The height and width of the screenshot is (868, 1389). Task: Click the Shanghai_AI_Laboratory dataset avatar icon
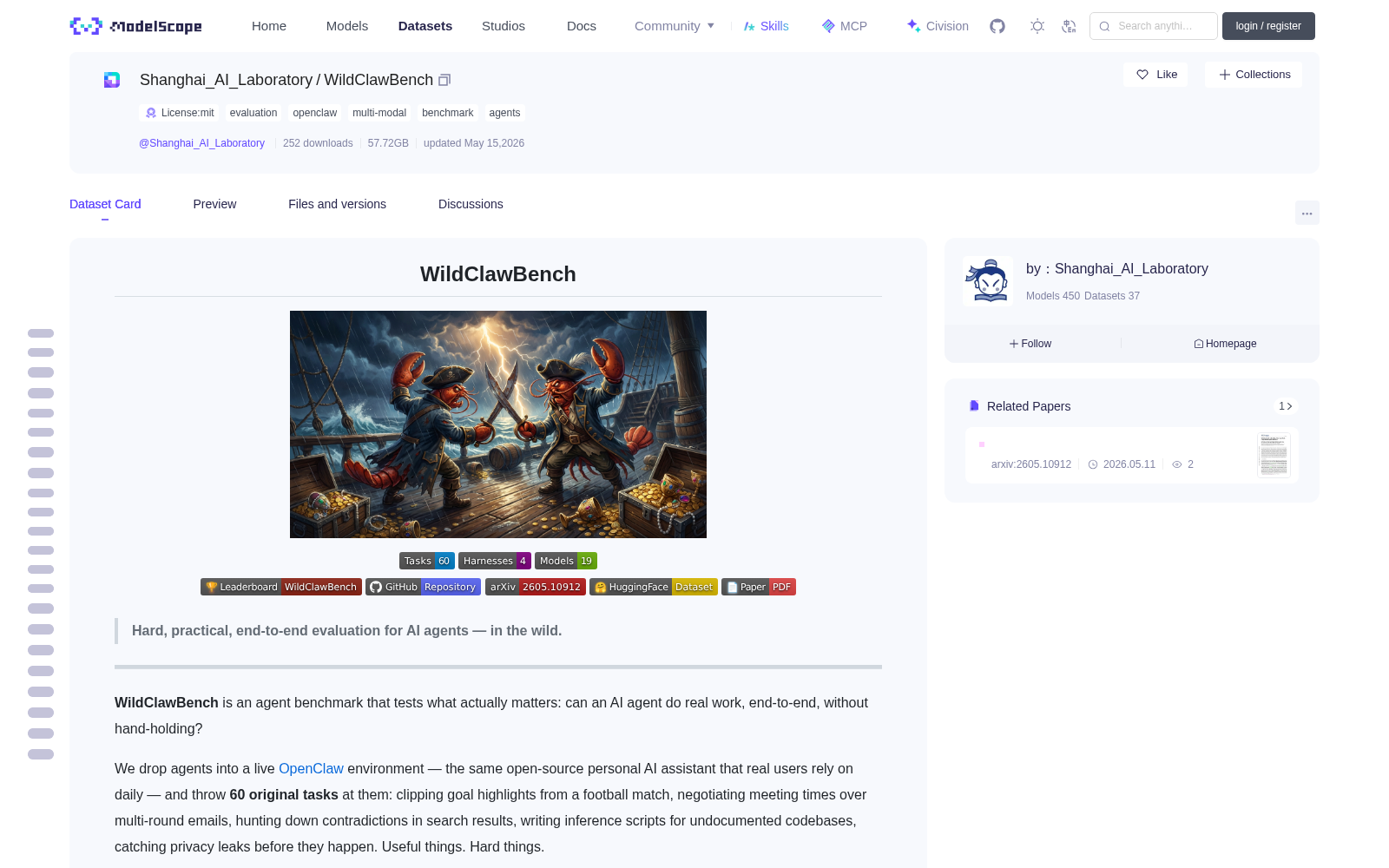click(112, 80)
